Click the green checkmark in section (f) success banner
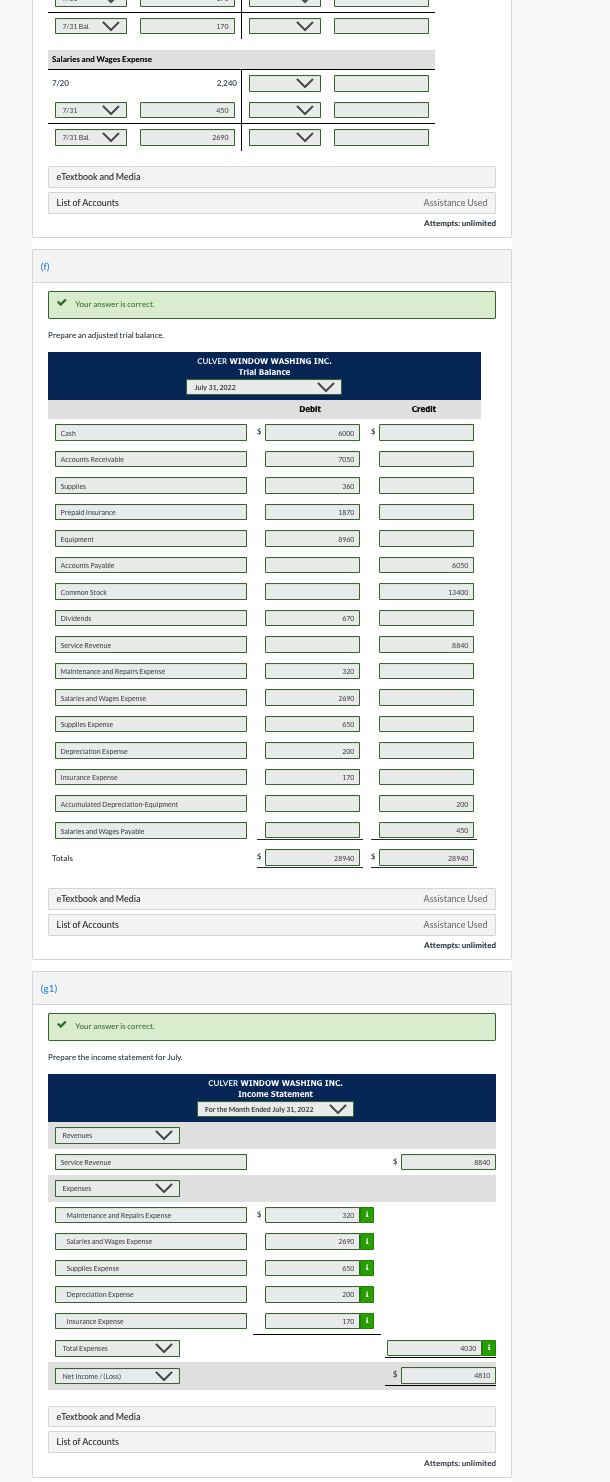 [62, 304]
